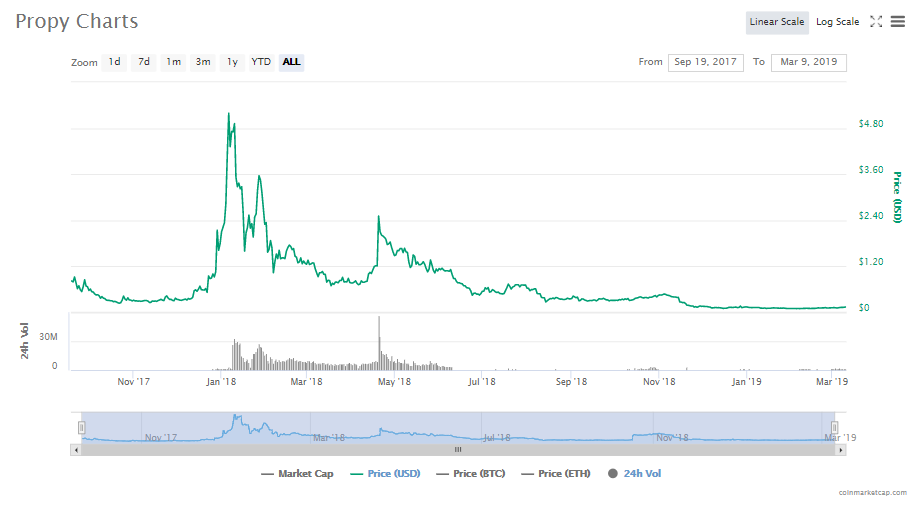Image resolution: width=919 pixels, height=510 pixels.
Task: Open the chart hamburger menu
Action: [x=898, y=22]
